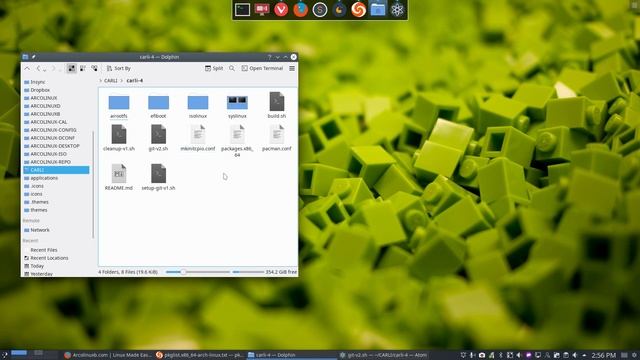
Task: Switch to git-v2.sh Atom taskbar entry
Action: tap(383, 355)
